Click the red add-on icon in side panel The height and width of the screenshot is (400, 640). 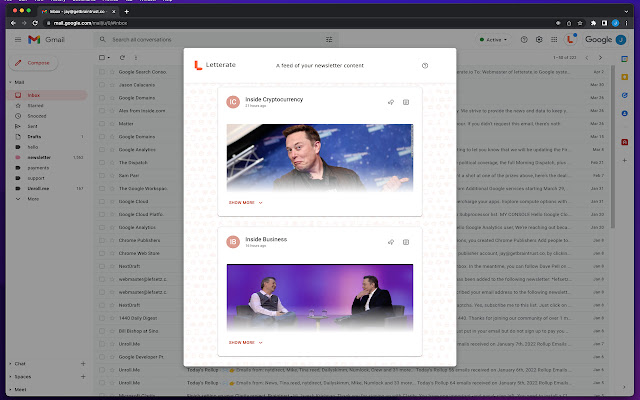[x=624, y=142]
